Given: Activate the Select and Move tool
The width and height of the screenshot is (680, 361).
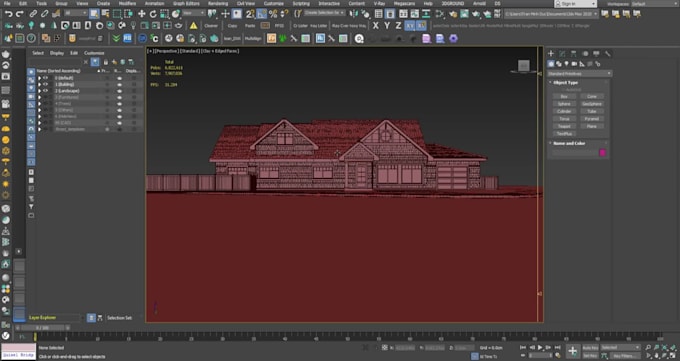Looking at the screenshot, I should point(141,14).
